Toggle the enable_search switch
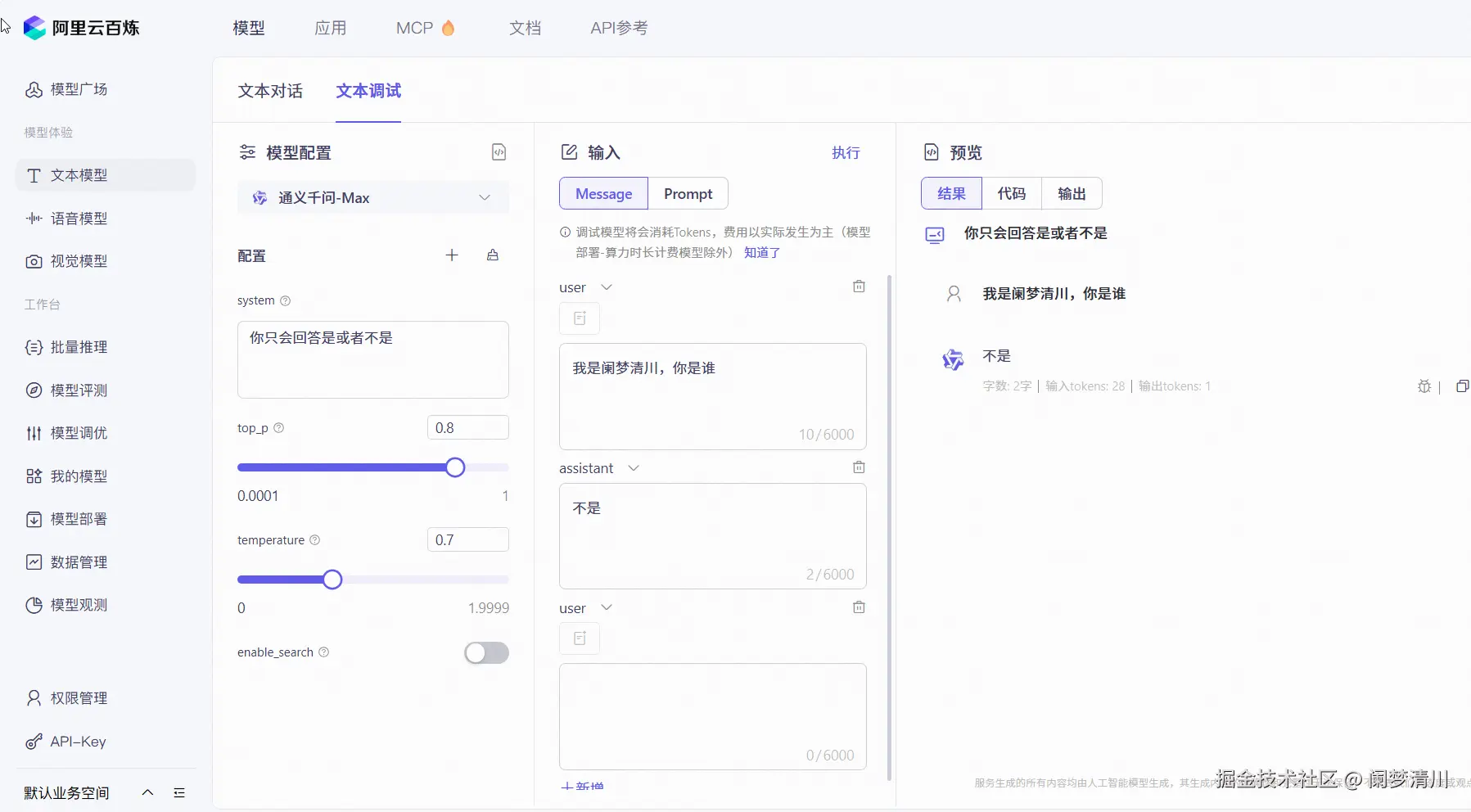This screenshot has width=1471, height=812. pyautogui.click(x=486, y=652)
